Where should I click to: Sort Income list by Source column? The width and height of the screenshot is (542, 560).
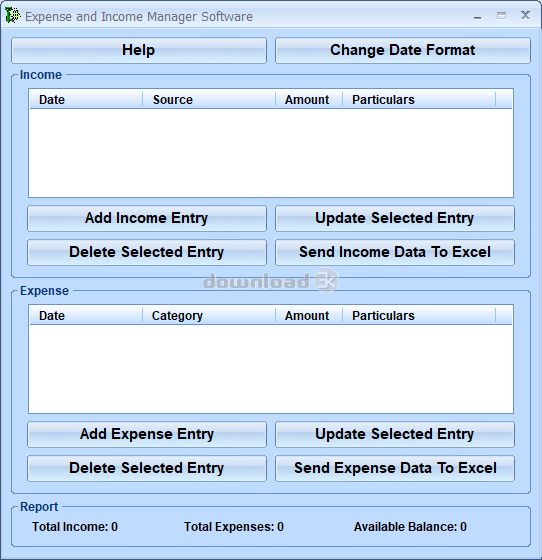point(209,99)
